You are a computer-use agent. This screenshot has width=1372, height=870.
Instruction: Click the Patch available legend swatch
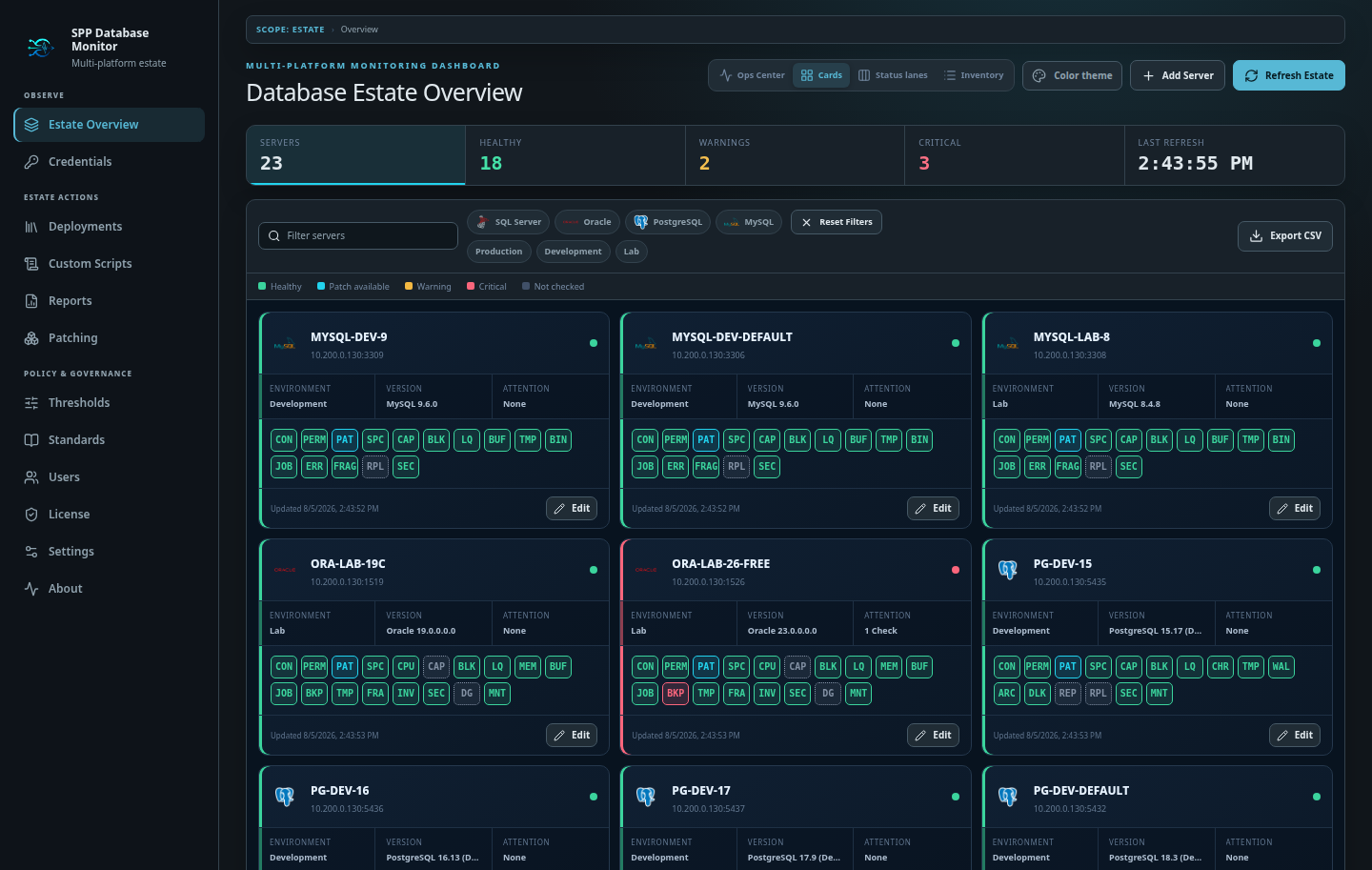321,286
